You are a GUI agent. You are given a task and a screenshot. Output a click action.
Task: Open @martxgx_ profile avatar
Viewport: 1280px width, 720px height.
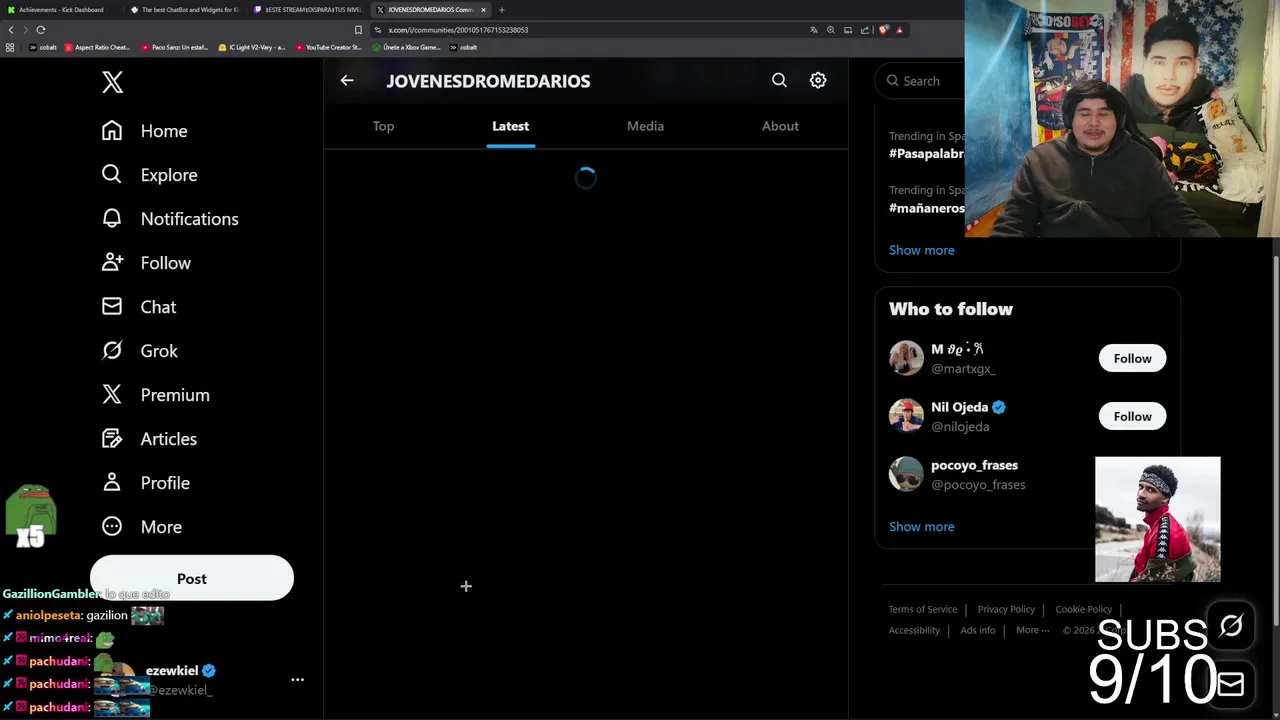[906, 358]
